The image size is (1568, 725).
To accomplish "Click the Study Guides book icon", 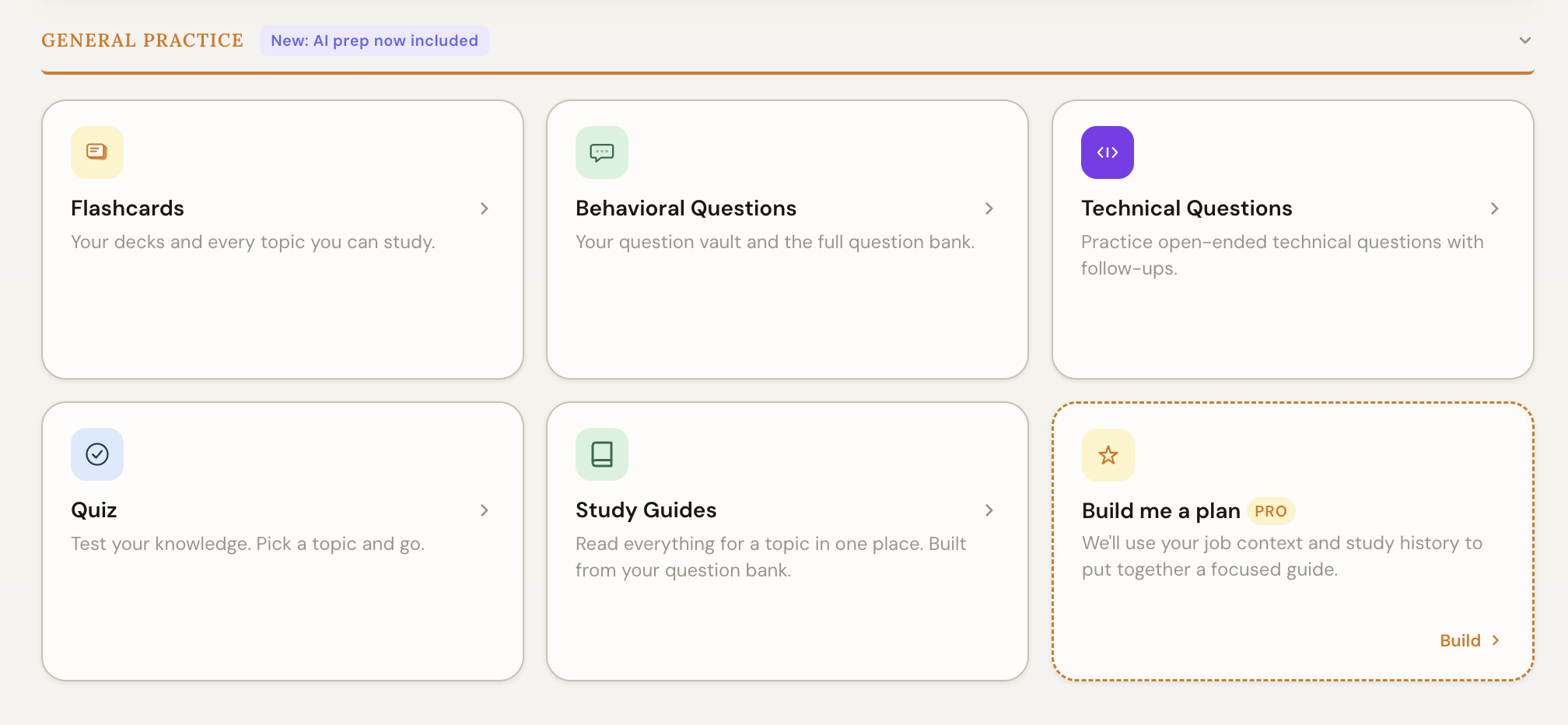I will [x=602, y=454].
